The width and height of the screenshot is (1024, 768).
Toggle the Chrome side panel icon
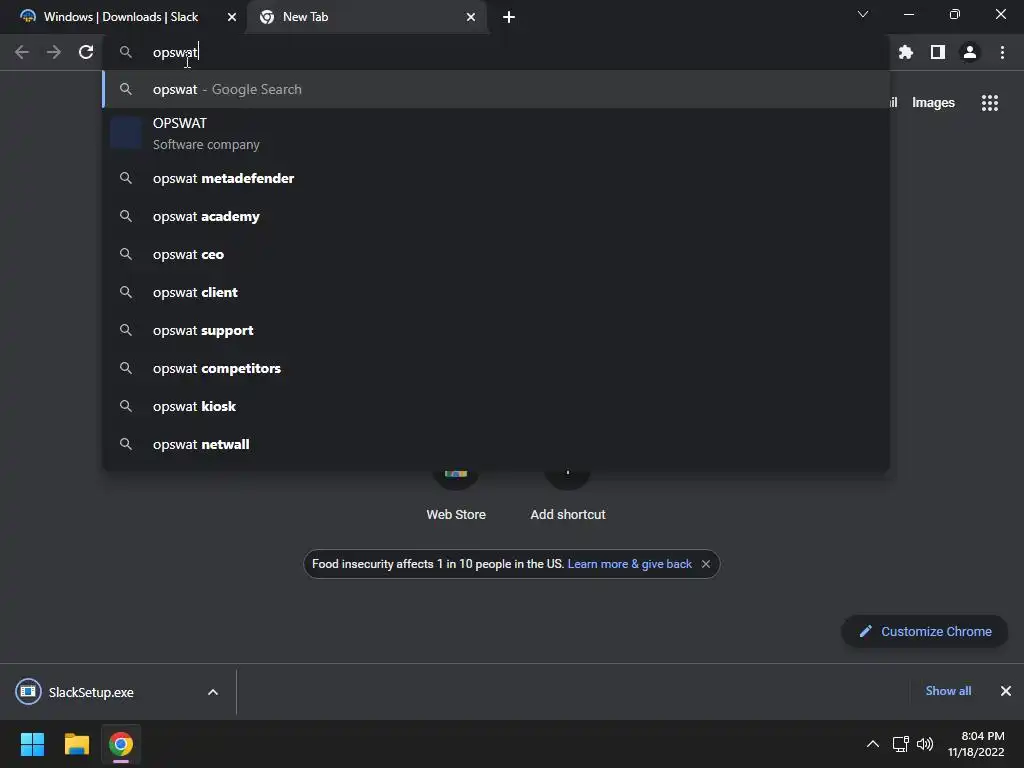[938, 52]
